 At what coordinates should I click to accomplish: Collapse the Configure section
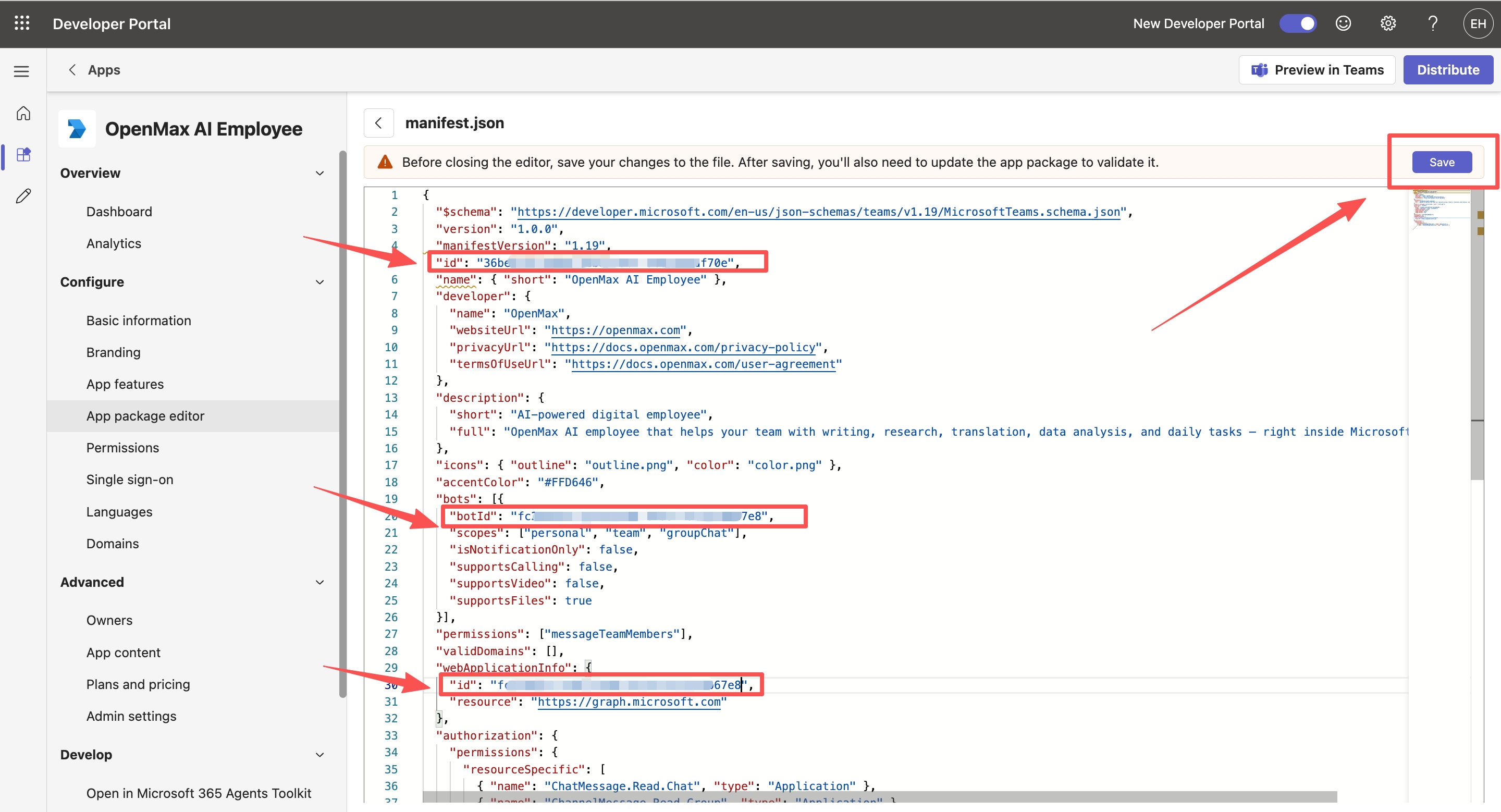(320, 282)
